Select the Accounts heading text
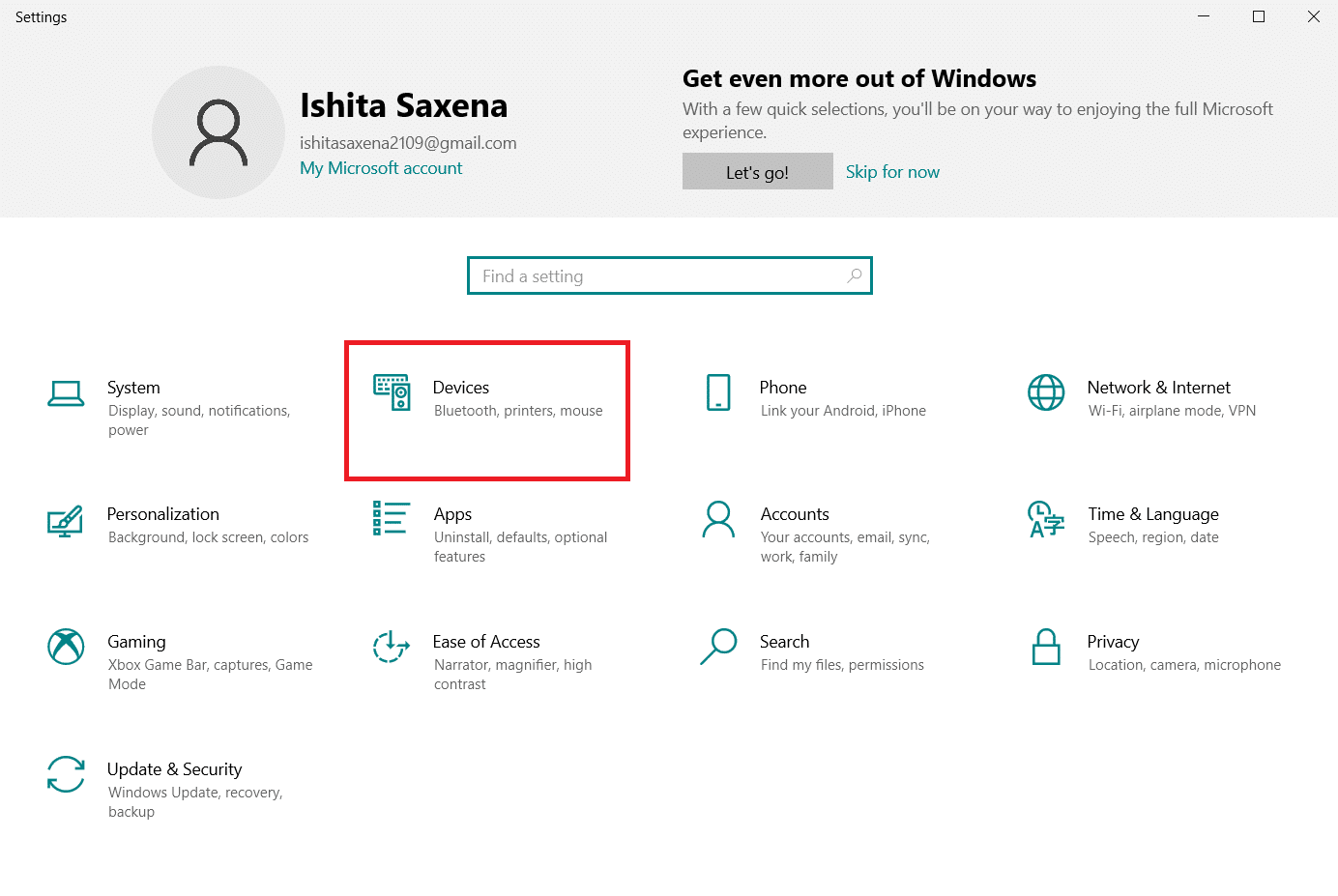The height and width of the screenshot is (896, 1338). (x=795, y=514)
